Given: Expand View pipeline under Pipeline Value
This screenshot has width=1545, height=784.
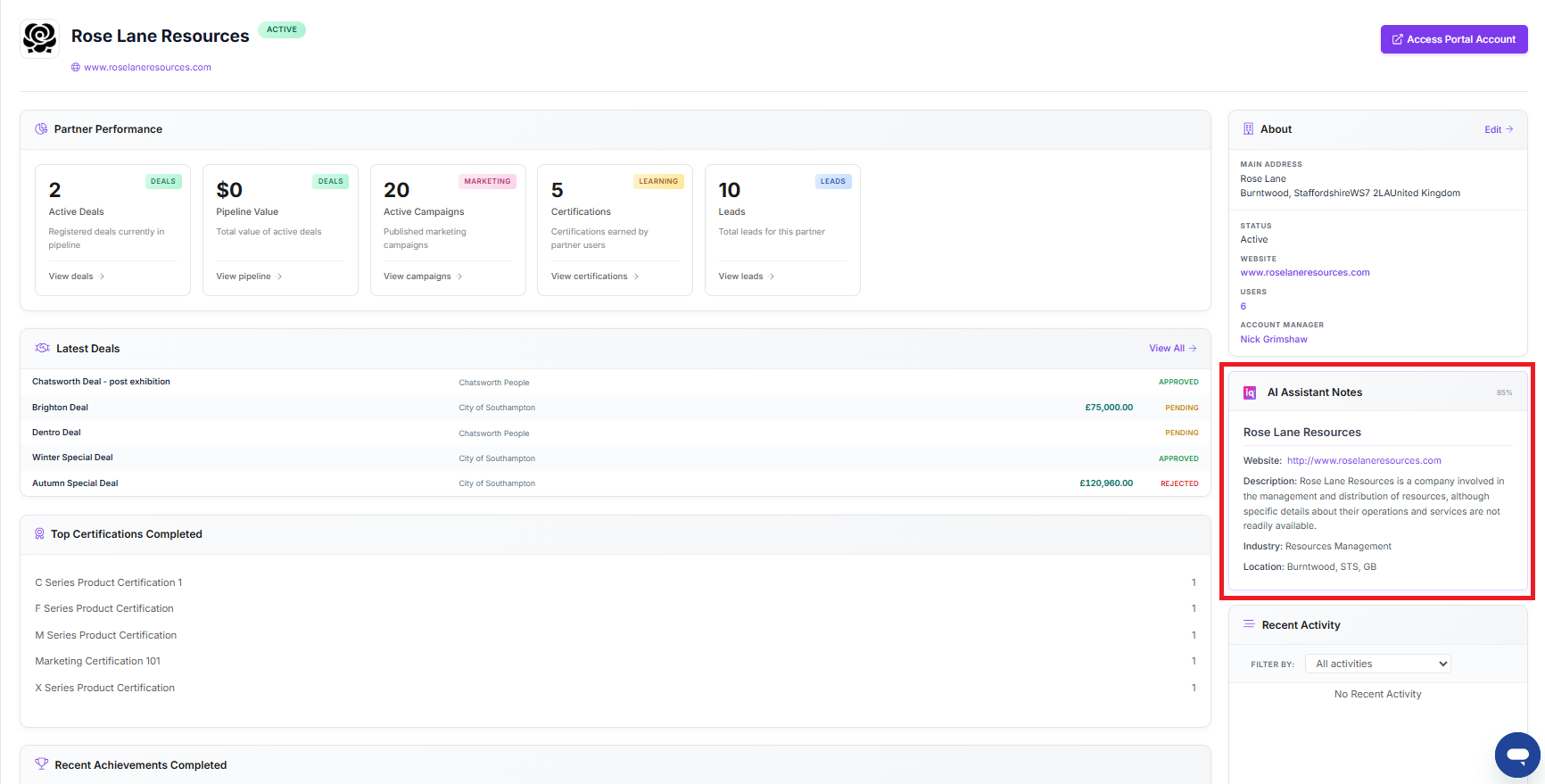Looking at the screenshot, I should [x=249, y=276].
